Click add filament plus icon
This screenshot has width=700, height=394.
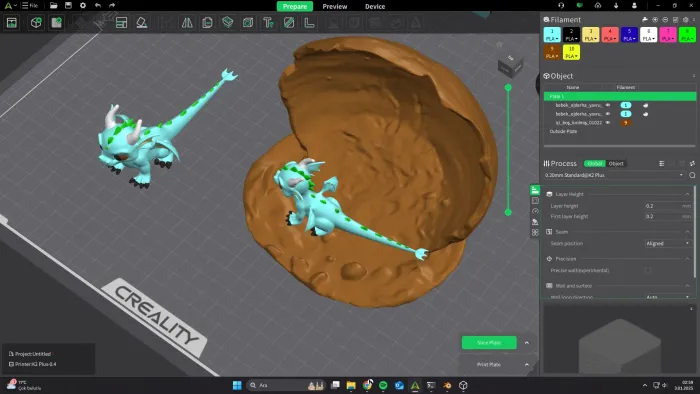point(655,20)
